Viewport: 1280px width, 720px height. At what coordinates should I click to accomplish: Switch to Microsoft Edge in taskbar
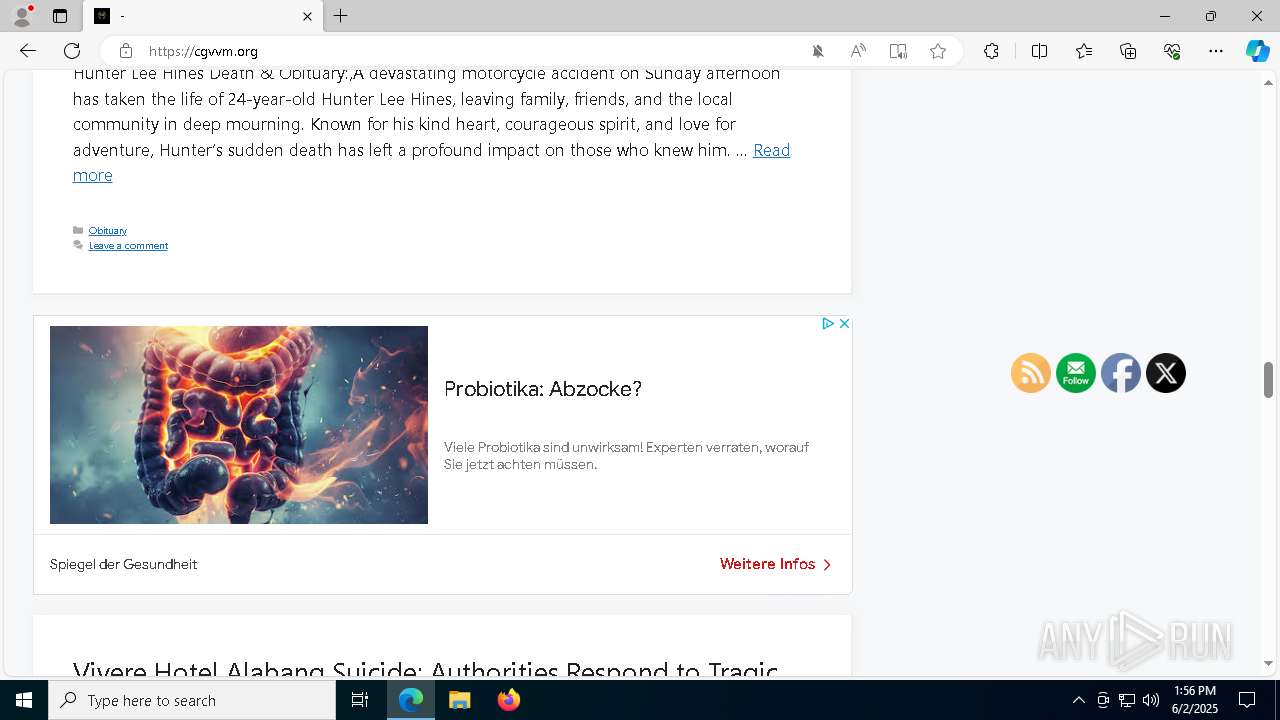(411, 700)
